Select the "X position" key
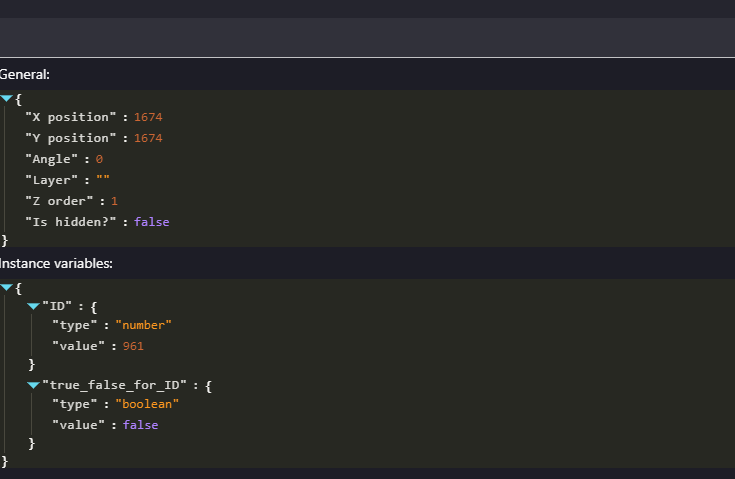 click(x=70, y=117)
